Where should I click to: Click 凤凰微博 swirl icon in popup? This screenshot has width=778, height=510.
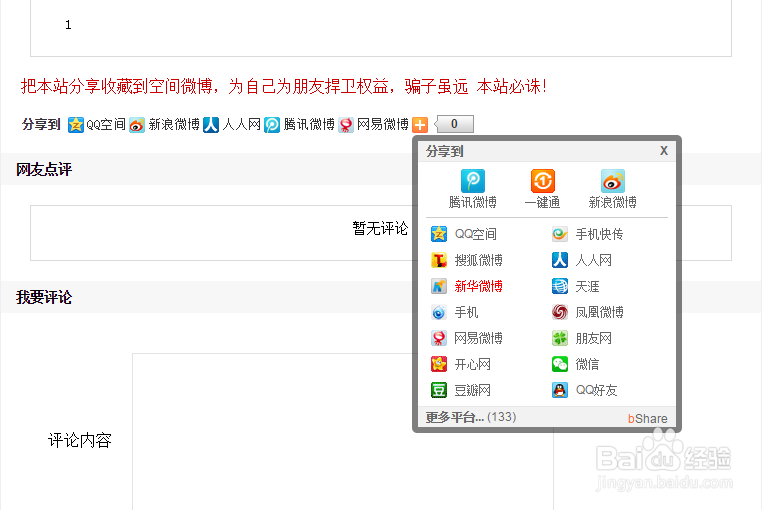coord(560,312)
